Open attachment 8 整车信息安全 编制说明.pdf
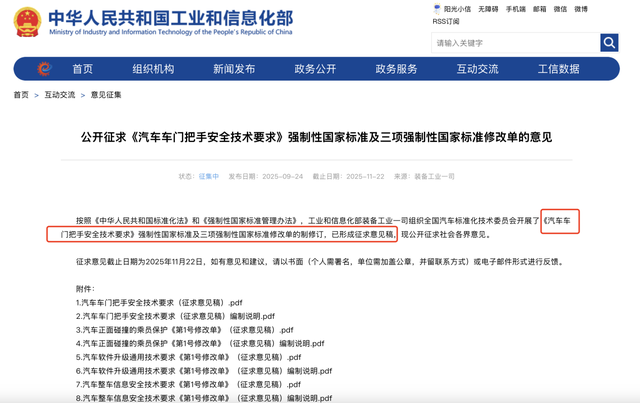This screenshot has width=640, height=403. pos(204,398)
